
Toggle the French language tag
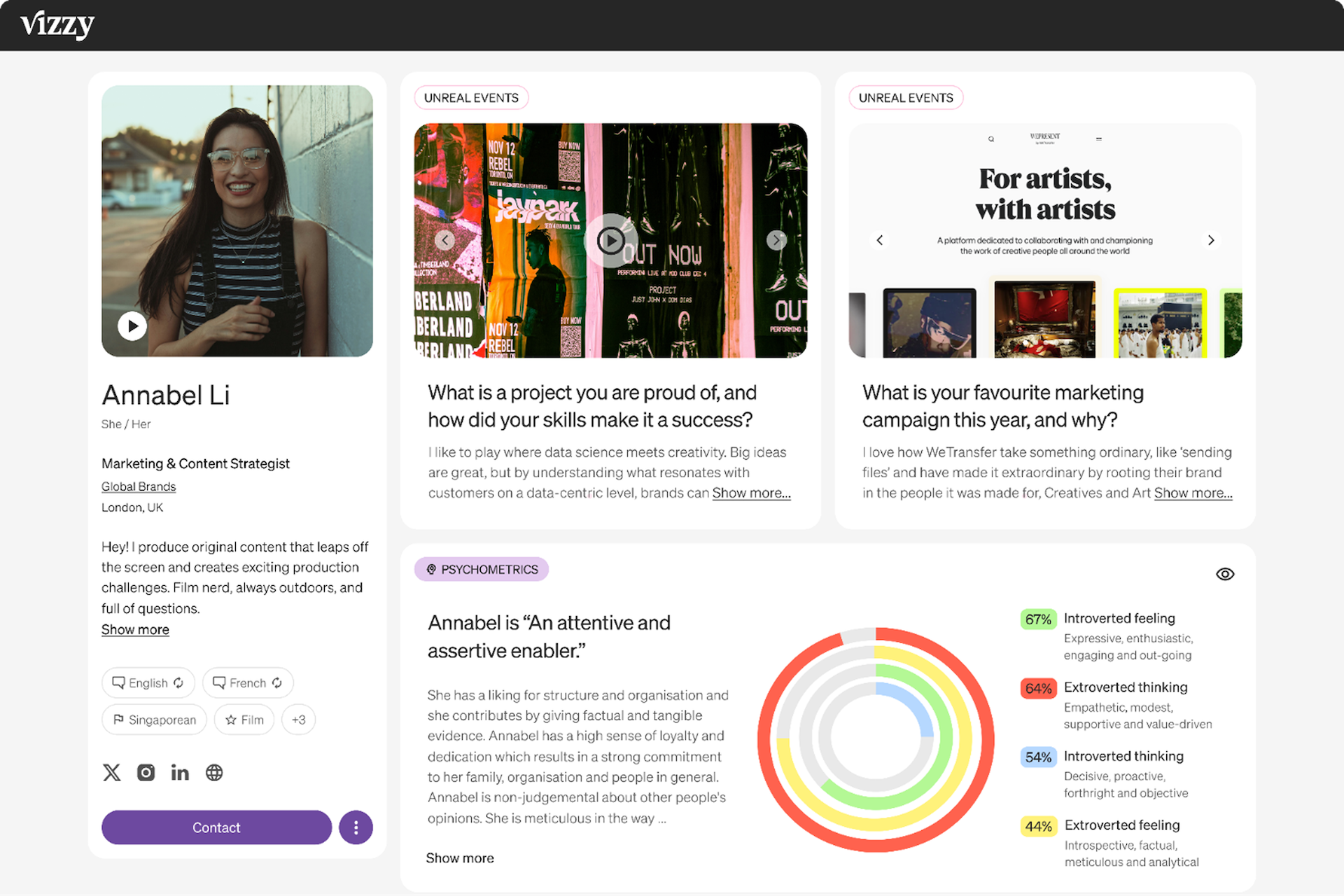(248, 682)
